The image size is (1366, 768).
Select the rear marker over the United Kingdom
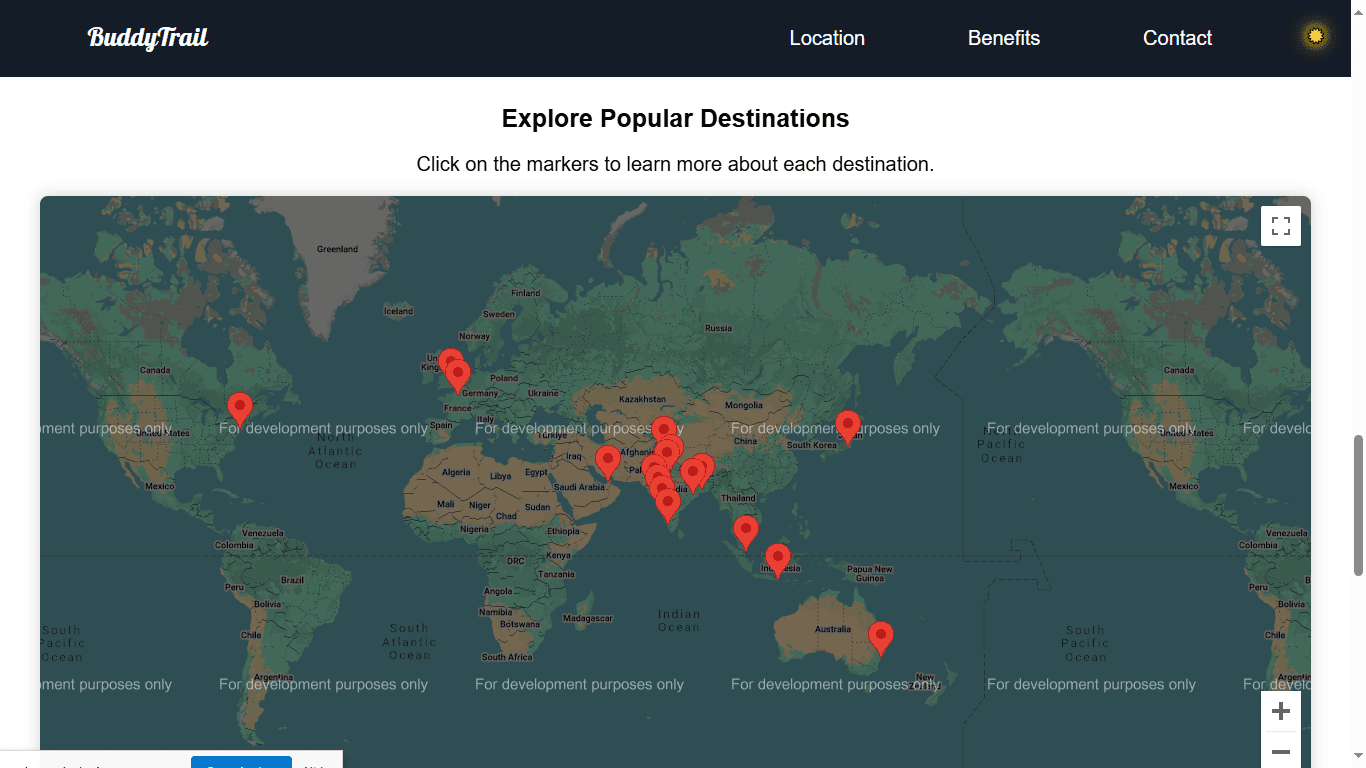point(449,357)
